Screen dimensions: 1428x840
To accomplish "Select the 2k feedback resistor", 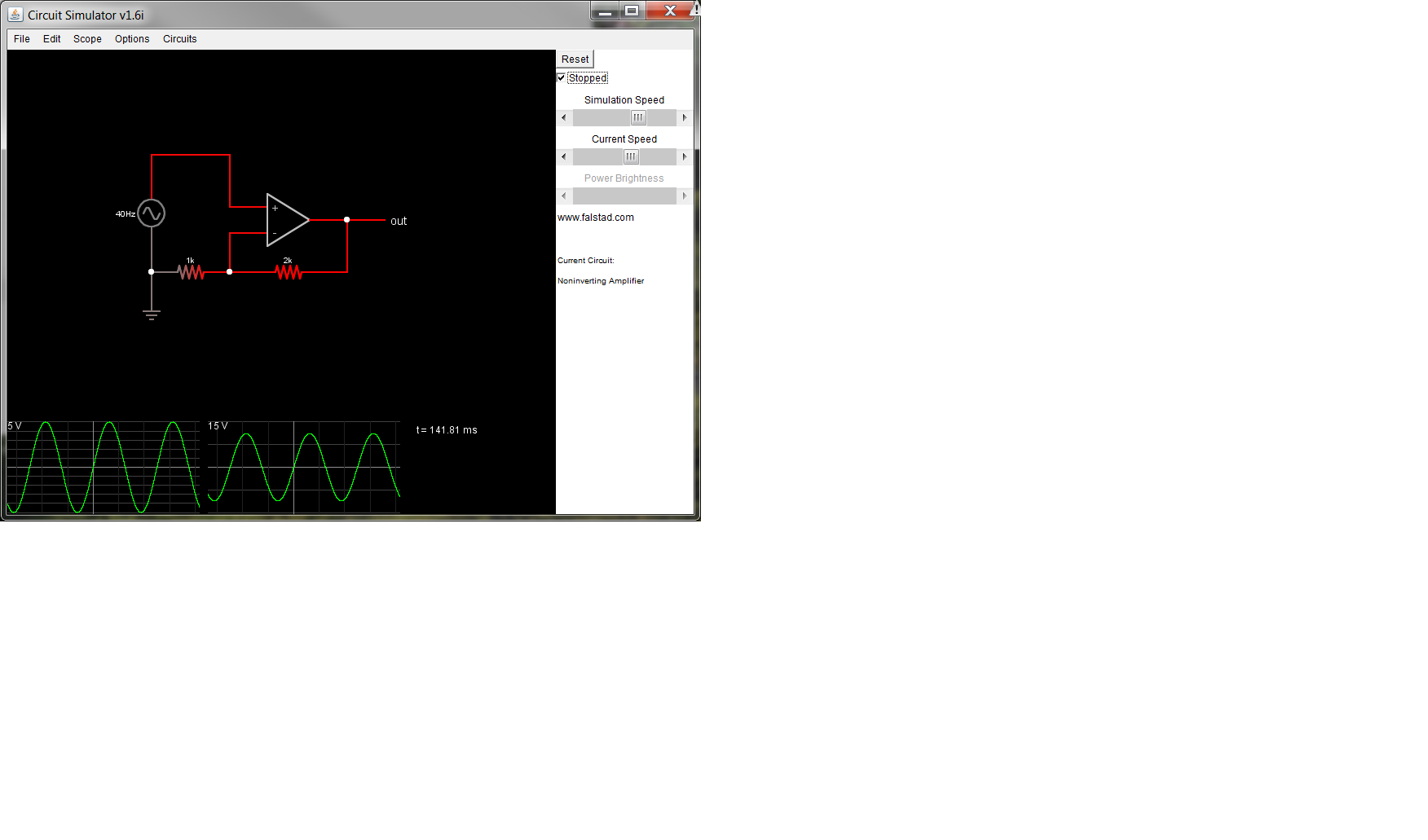I will [x=289, y=272].
